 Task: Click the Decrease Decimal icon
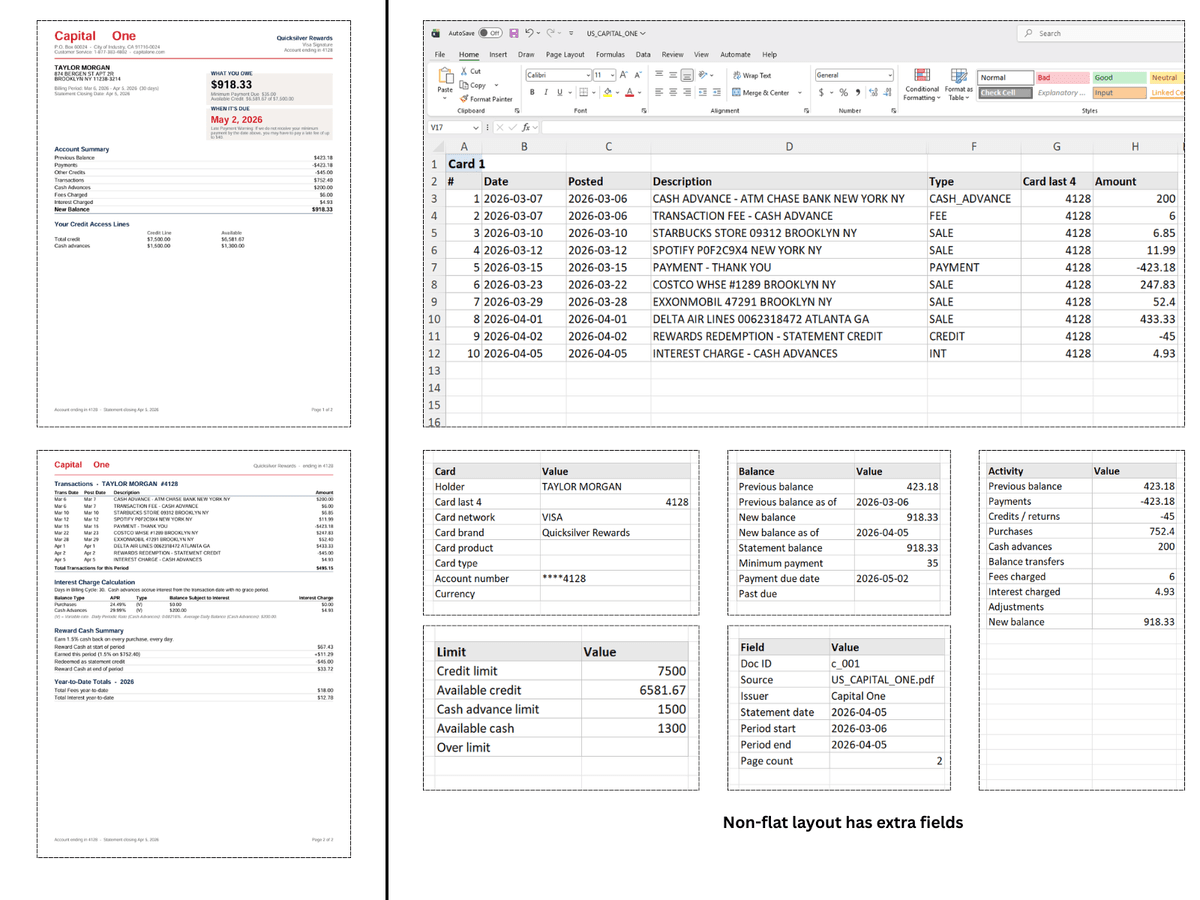(887, 92)
